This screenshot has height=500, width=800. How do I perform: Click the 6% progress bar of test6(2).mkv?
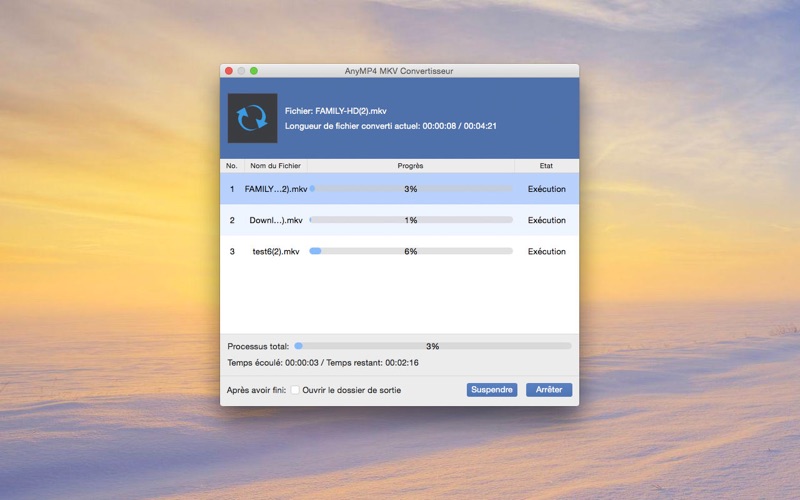411,251
